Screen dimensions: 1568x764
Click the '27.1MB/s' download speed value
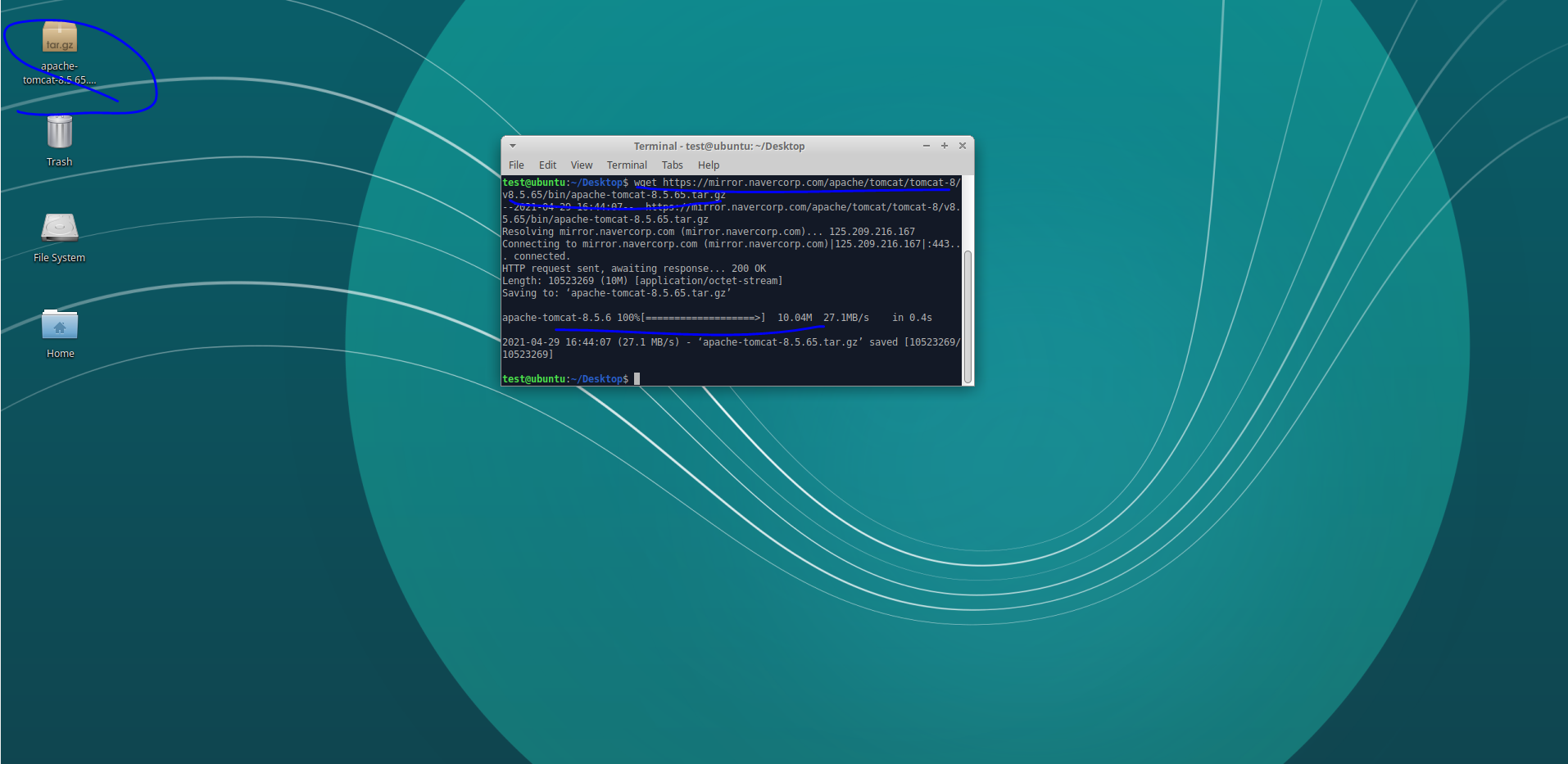coord(846,318)
